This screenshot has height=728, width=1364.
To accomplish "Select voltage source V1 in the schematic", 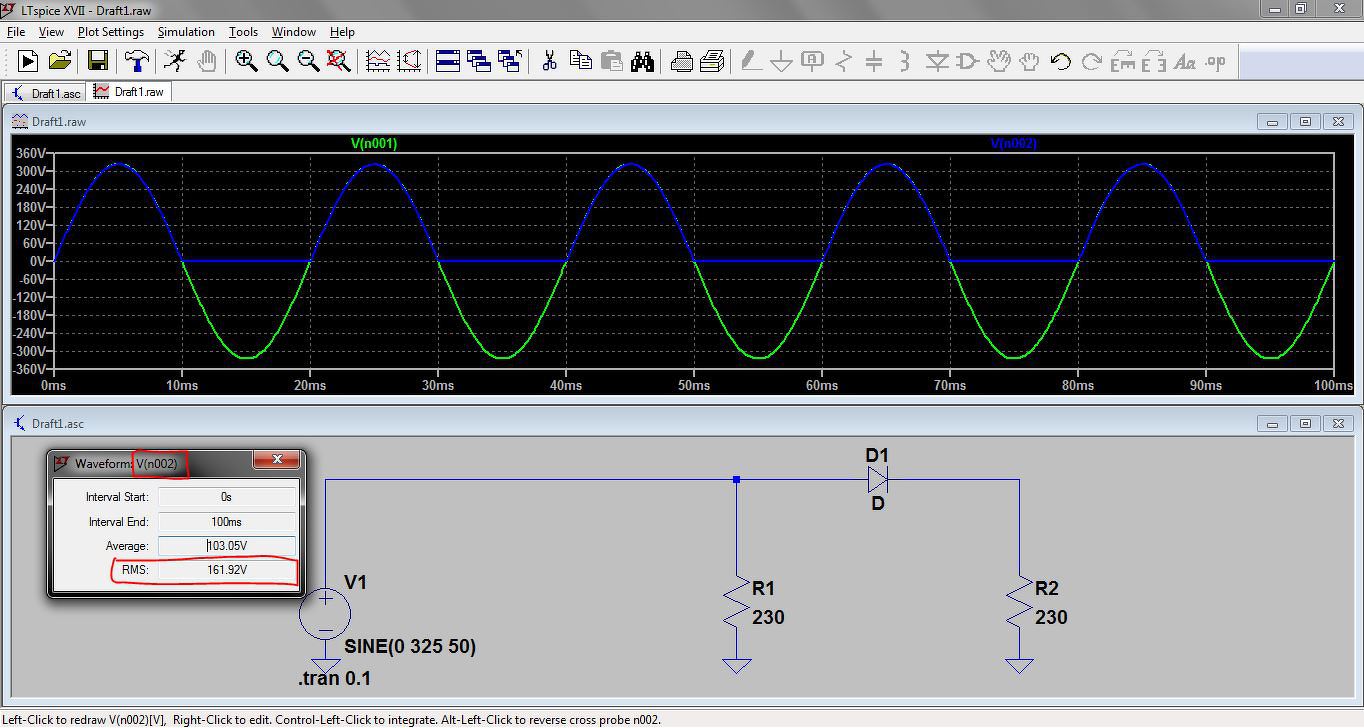I will (325, 612).
